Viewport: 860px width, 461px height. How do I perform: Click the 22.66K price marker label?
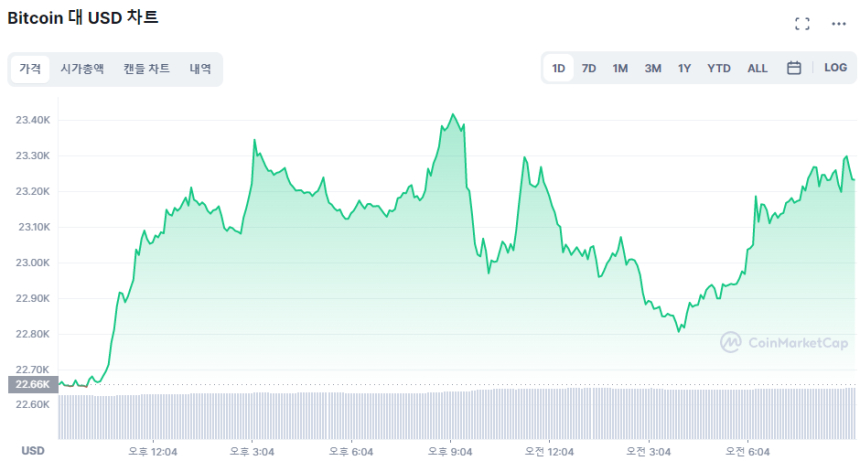(x=33, y=384)
